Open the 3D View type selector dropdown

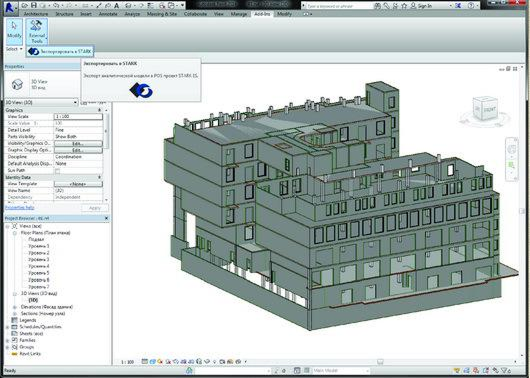point(42,102)
